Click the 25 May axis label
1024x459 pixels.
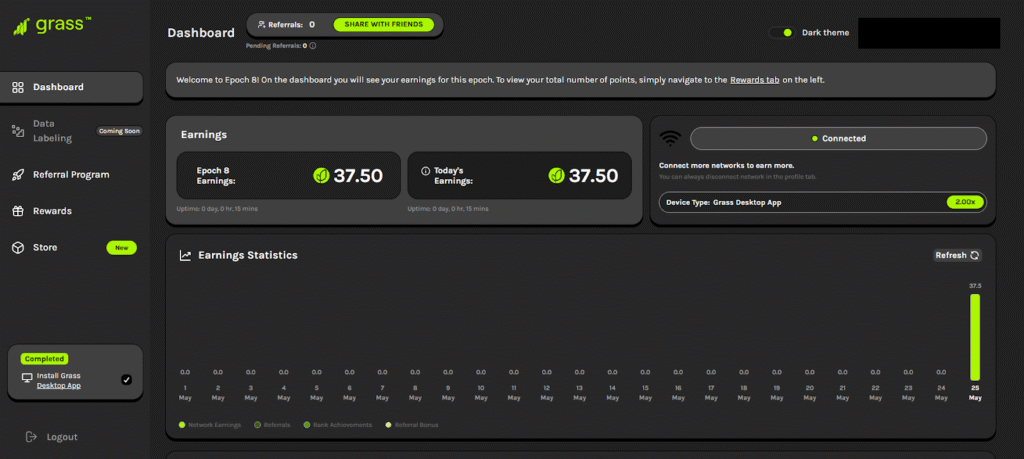click(975, 394)
